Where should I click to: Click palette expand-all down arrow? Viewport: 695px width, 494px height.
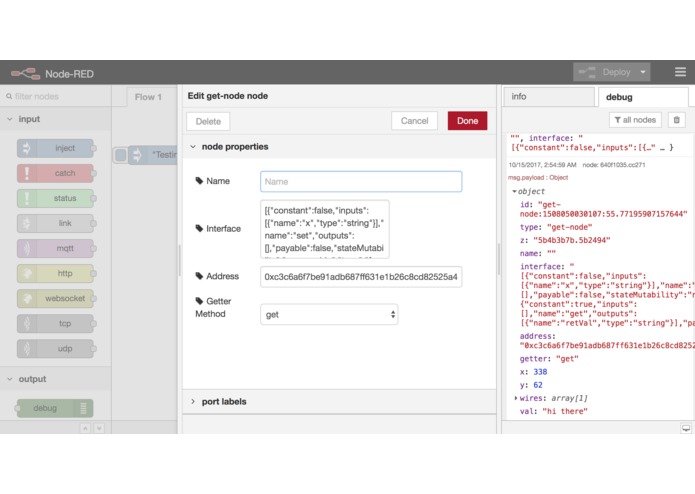click(99, 428)
